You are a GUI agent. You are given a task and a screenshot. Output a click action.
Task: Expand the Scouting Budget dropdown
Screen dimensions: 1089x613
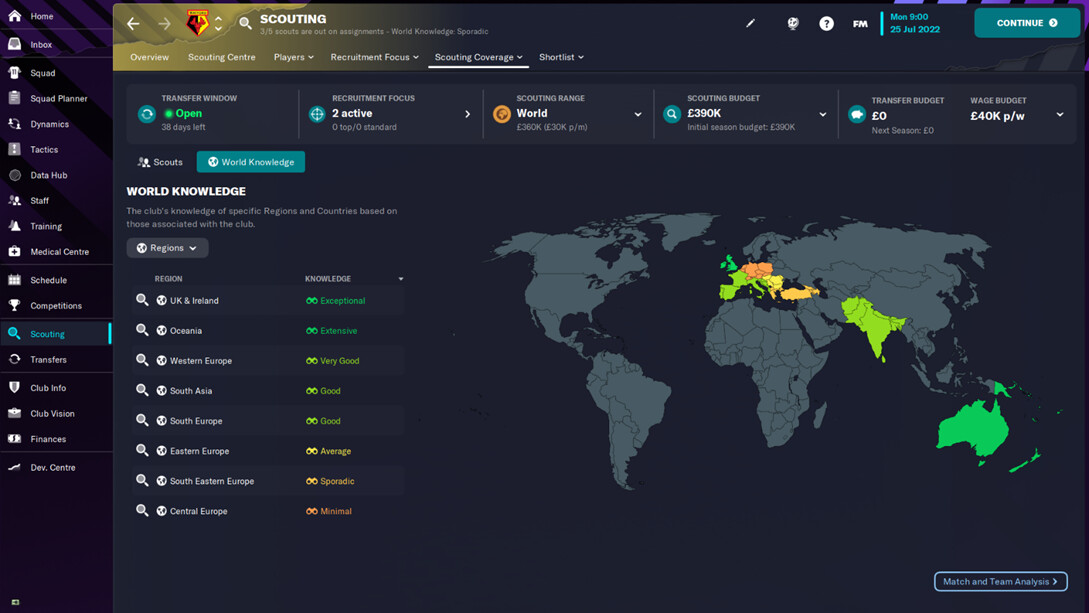(x=822, y=115)
